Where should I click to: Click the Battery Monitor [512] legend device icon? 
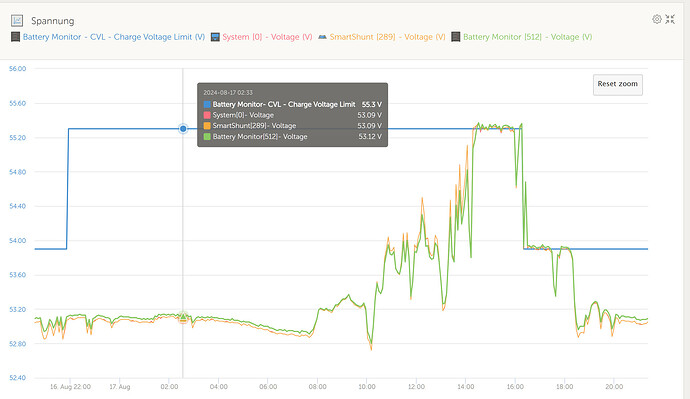point(455,37)
